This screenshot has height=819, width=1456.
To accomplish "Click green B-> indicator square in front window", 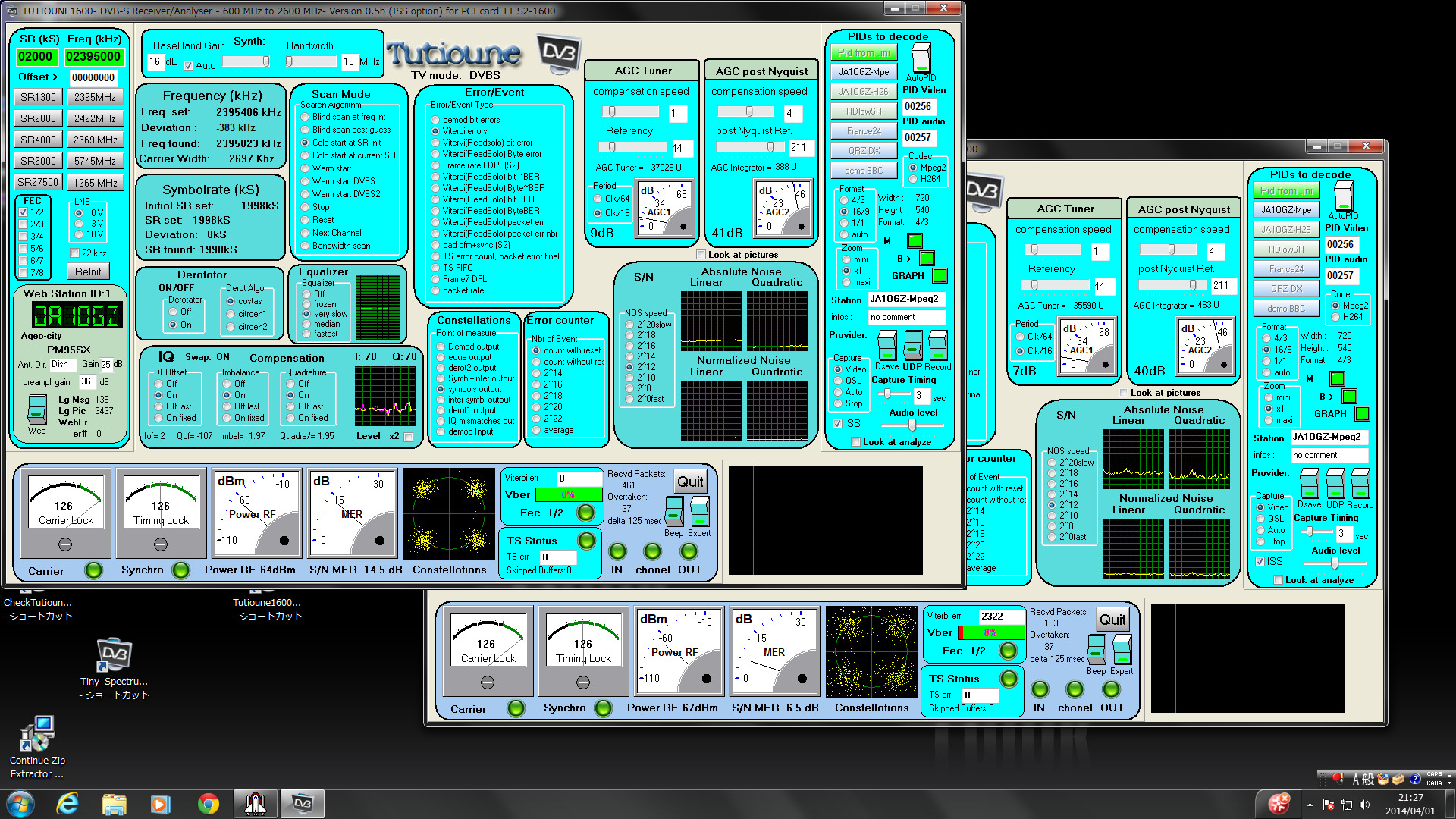I will tap(927, 259).
